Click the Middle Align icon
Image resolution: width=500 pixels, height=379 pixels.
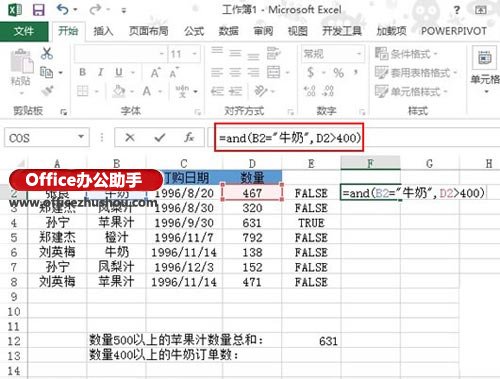(x=235, y=53)
